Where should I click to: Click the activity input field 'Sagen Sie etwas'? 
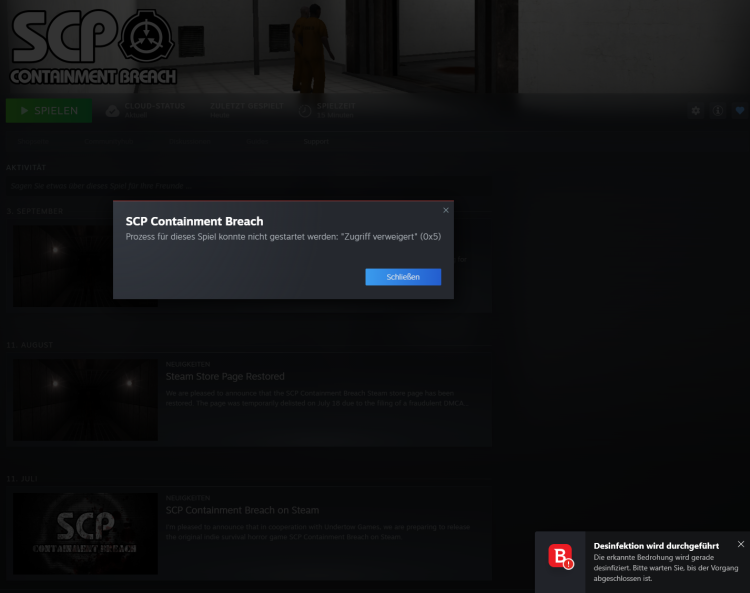point(249,186)
